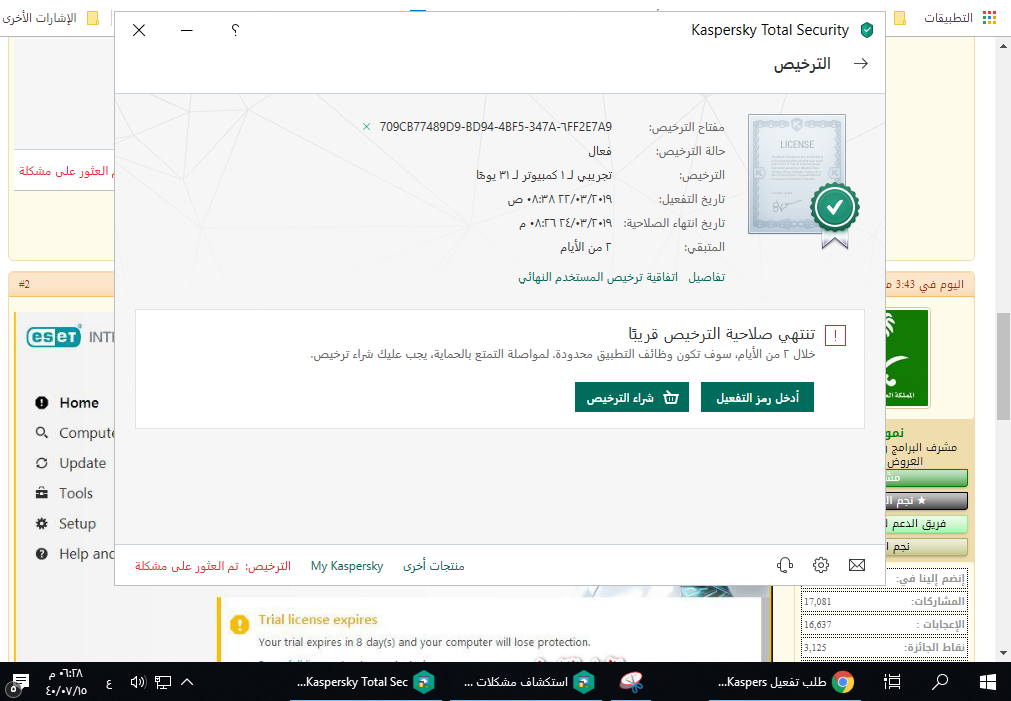Click تنتهي صلاحية الترخيص قريبًا heading
1011x701 pixels.
pos(721,333)
